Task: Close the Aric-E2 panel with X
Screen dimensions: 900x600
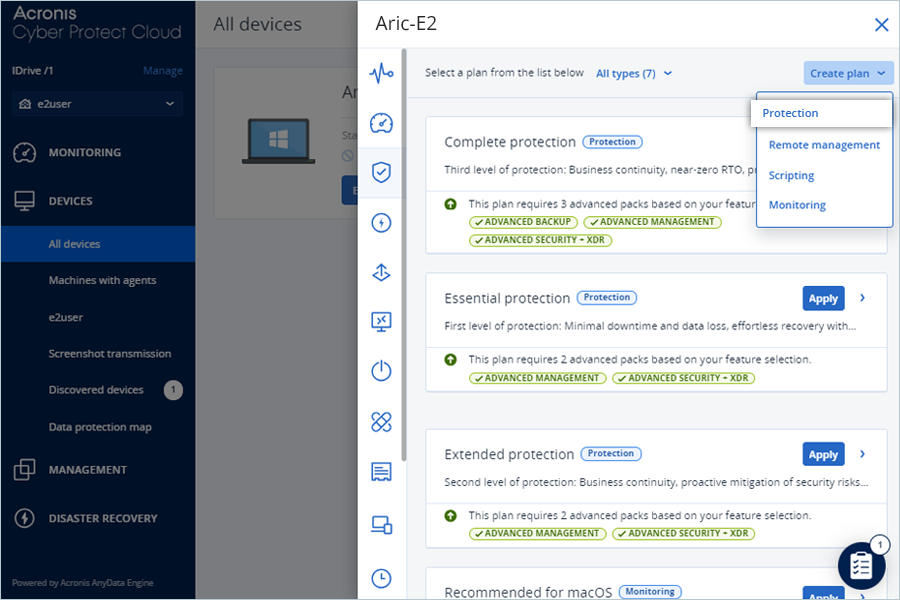Action: [881, 25]
